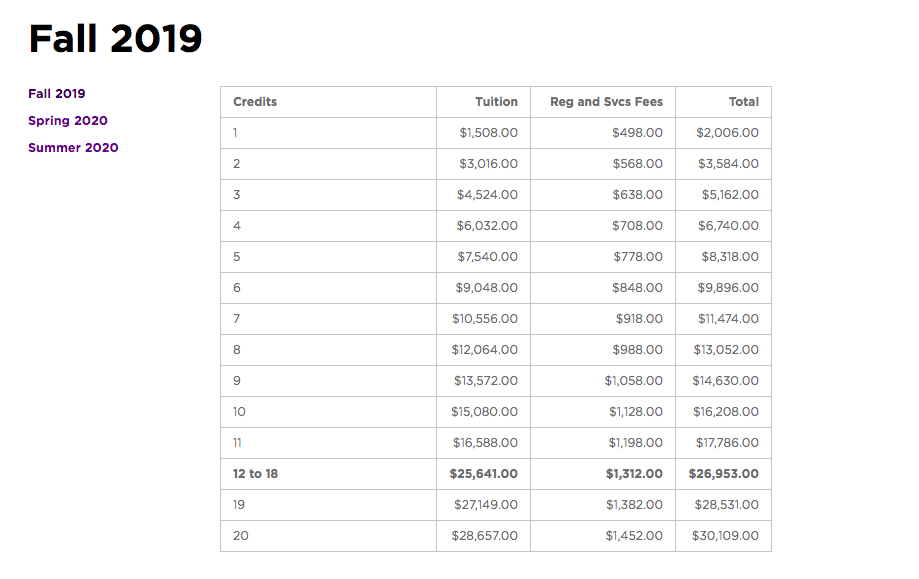Click the $26,953.00 total cell

click(x=723, y=474)
